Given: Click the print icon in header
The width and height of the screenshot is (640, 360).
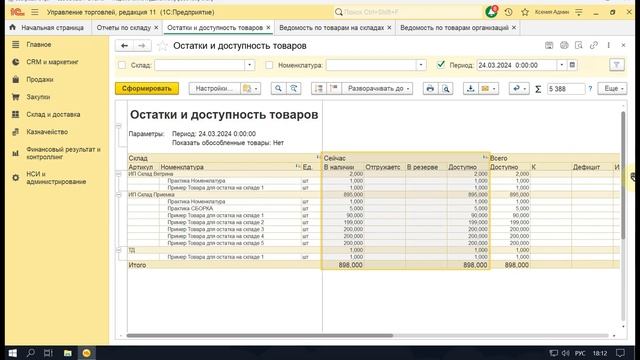Looking at the screenshot, I should [x=564, y=45].
